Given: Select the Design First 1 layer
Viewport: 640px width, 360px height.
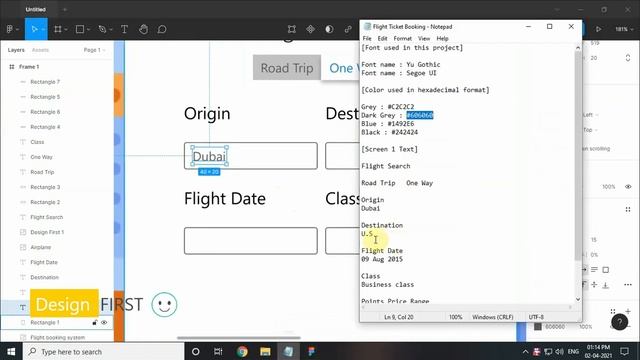Looking at the screenshot, I should point(47,232).
